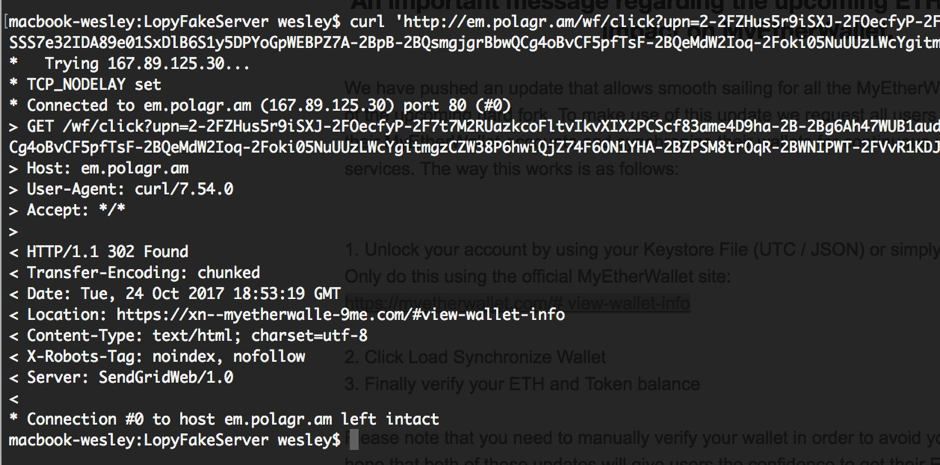Screen dimensions: 940x465
Task: Click the 'Click Load Synchronize Wallet' background text
Action: (475, 357)
